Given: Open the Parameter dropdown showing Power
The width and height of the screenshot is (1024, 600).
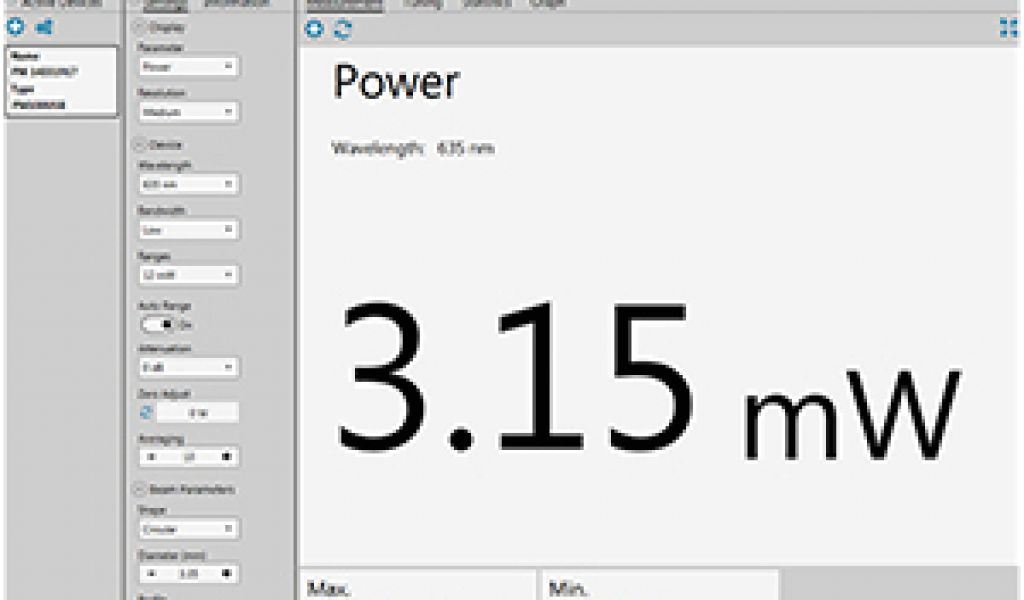Looking at the screenshot, I should 188,67.
